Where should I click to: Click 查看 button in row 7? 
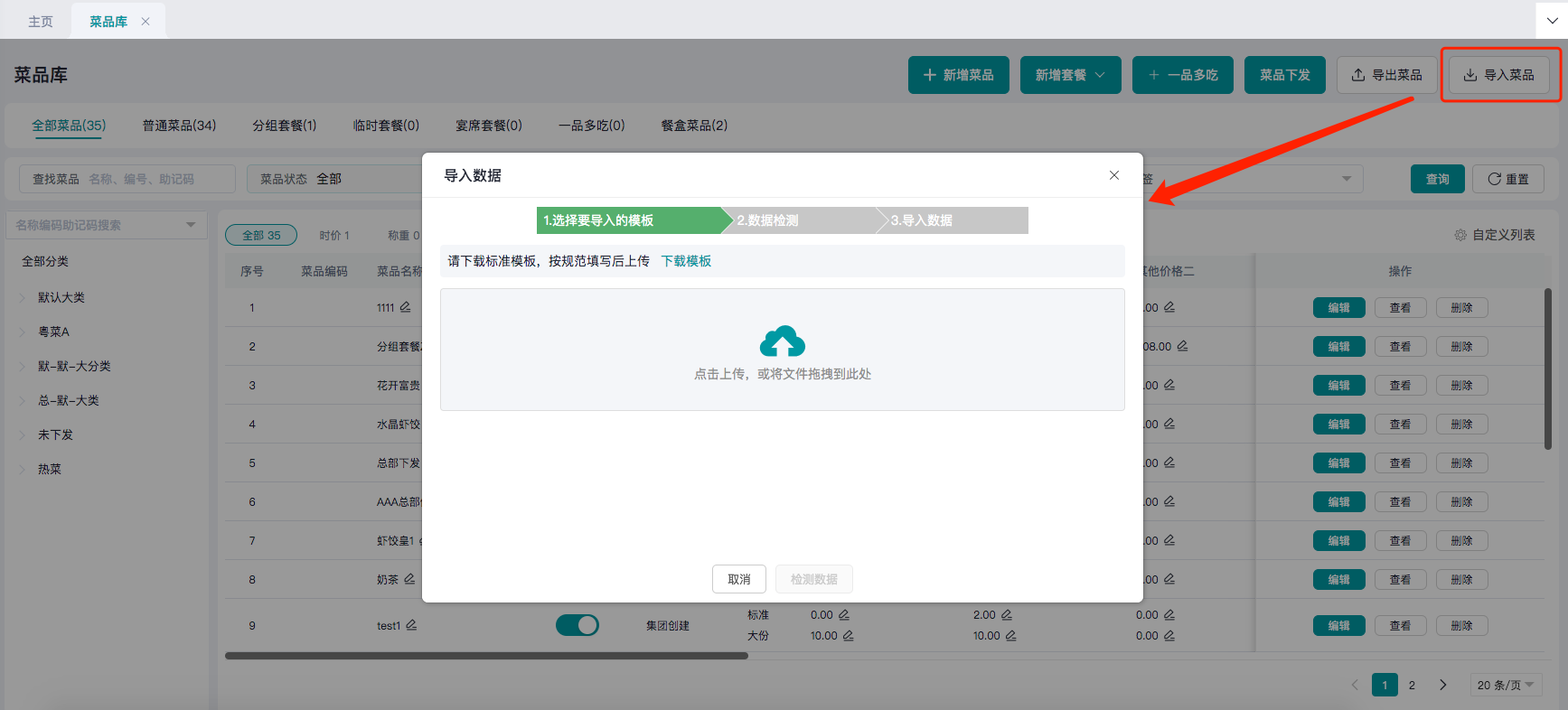coord(1400,540)
